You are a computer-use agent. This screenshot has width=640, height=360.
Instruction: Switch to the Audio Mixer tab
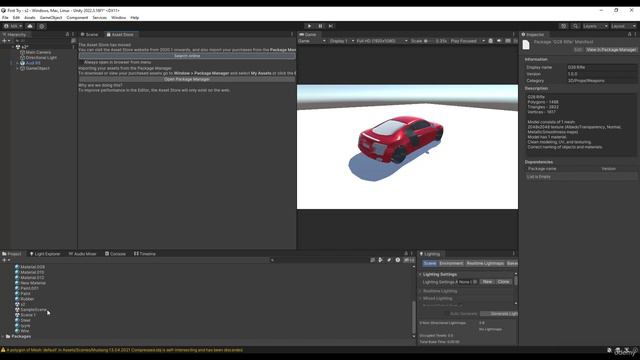tap(82, 254)
